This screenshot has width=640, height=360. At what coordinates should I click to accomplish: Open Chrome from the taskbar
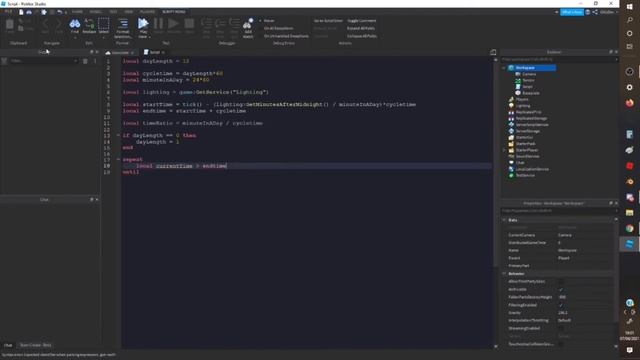click(630, 229)
